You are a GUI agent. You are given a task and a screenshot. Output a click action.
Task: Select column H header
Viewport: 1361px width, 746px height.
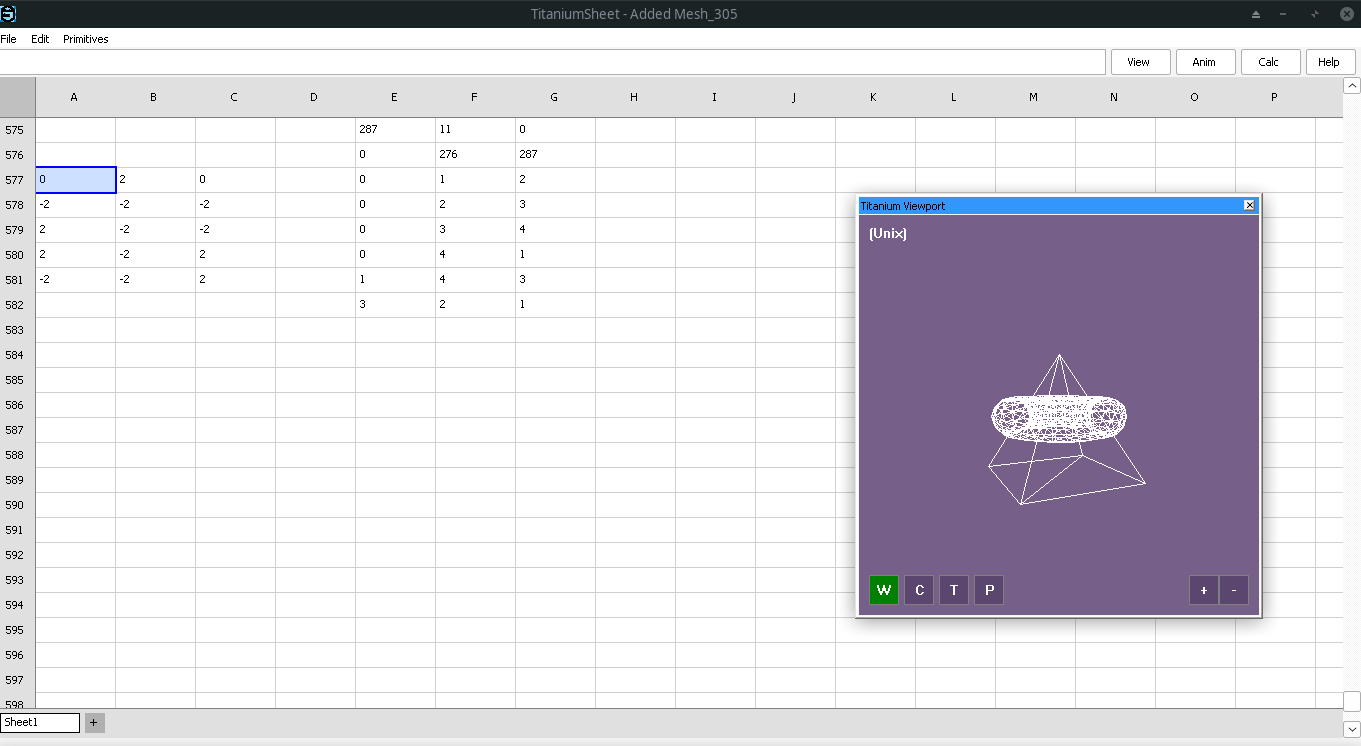(x=635, y=97)
